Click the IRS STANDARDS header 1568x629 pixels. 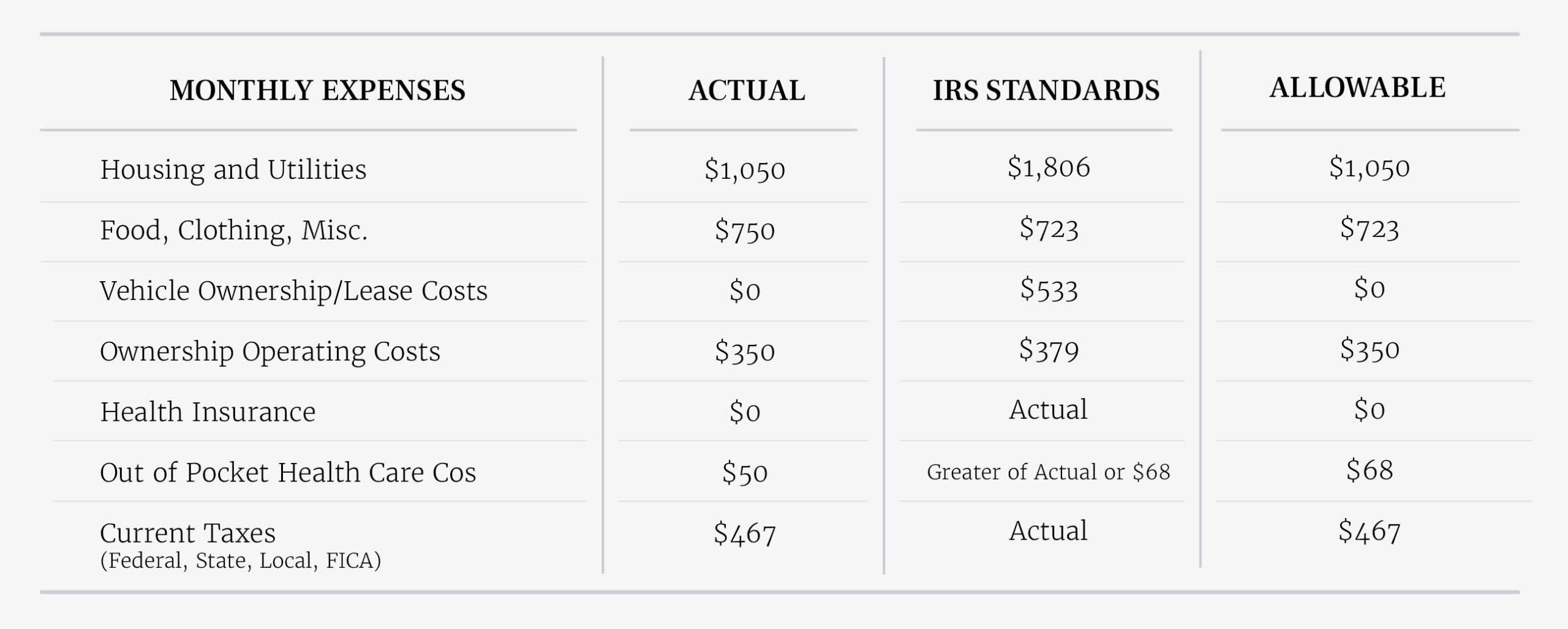click(x=1046, y=91)
